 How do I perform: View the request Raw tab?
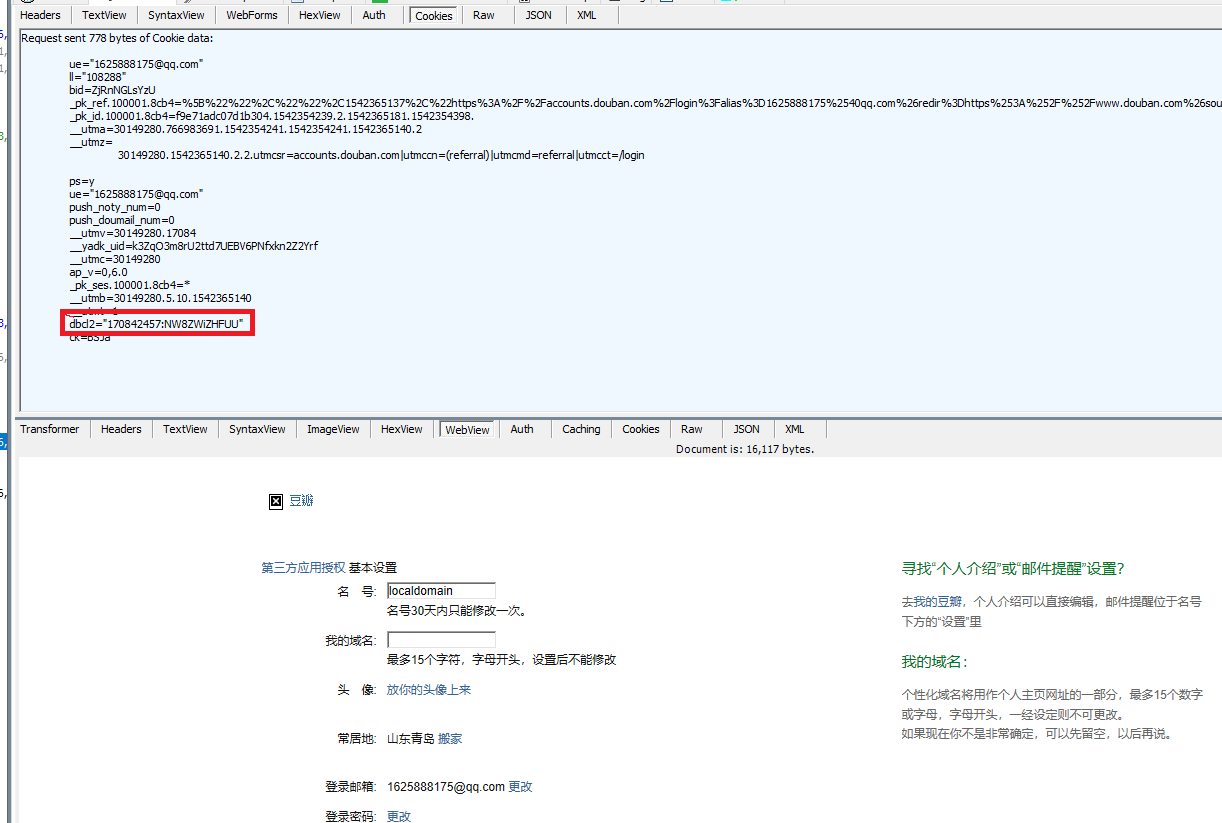484,15
